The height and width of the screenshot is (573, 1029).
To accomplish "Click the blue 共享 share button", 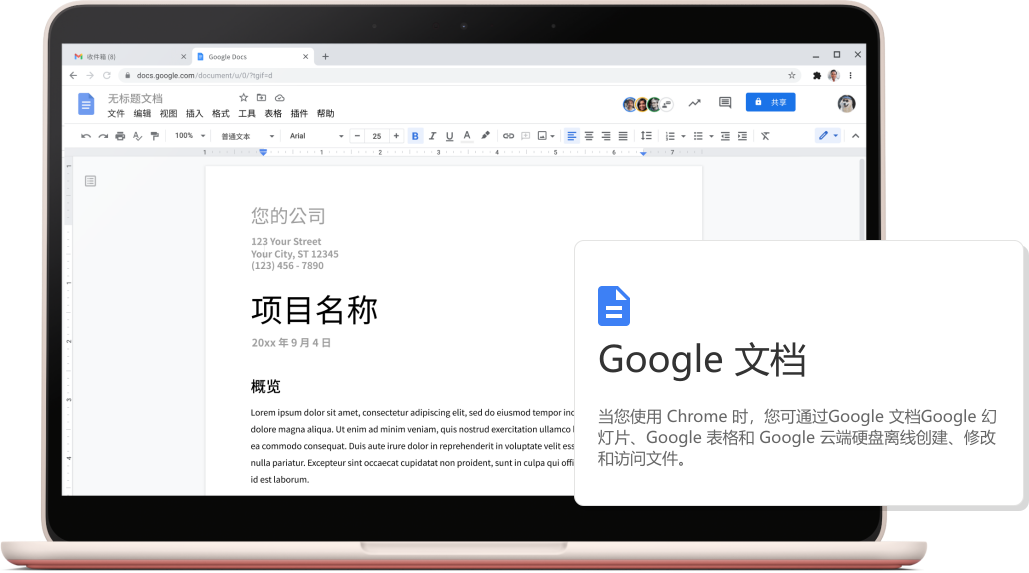I will point(770,102).
